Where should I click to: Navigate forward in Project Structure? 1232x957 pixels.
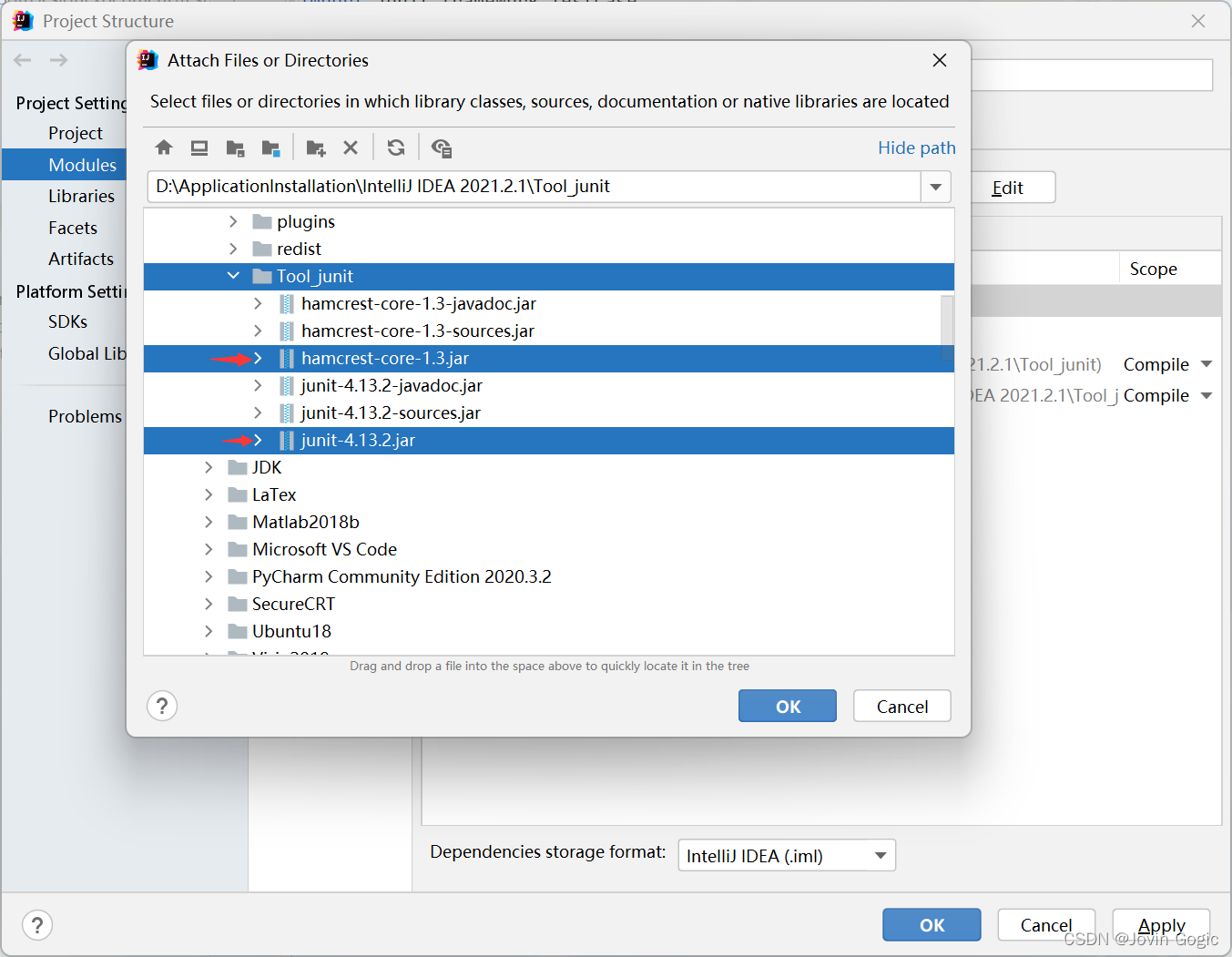coord(58,60)
